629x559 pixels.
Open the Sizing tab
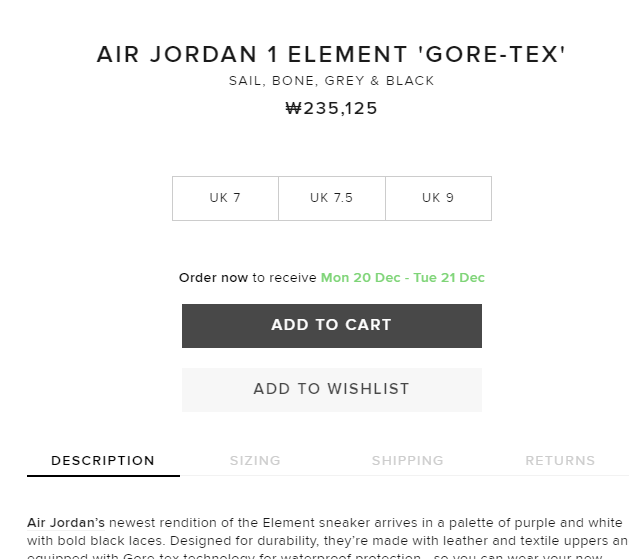[255, 461]
